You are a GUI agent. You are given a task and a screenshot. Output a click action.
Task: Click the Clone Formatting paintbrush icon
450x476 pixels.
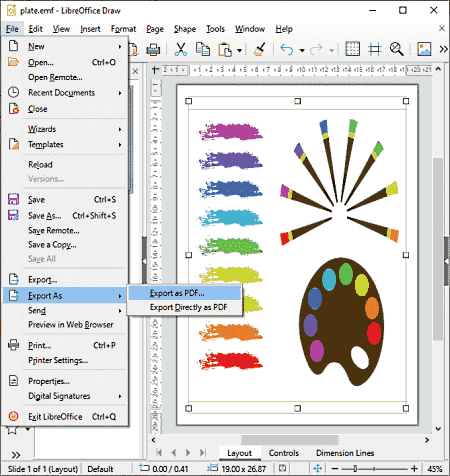click(260, 50)
